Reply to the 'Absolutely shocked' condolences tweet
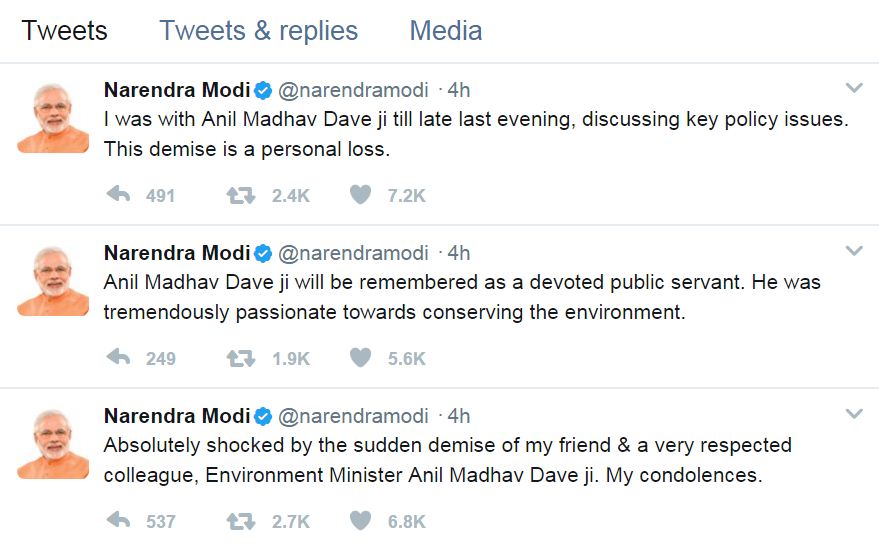 [118, 521]
